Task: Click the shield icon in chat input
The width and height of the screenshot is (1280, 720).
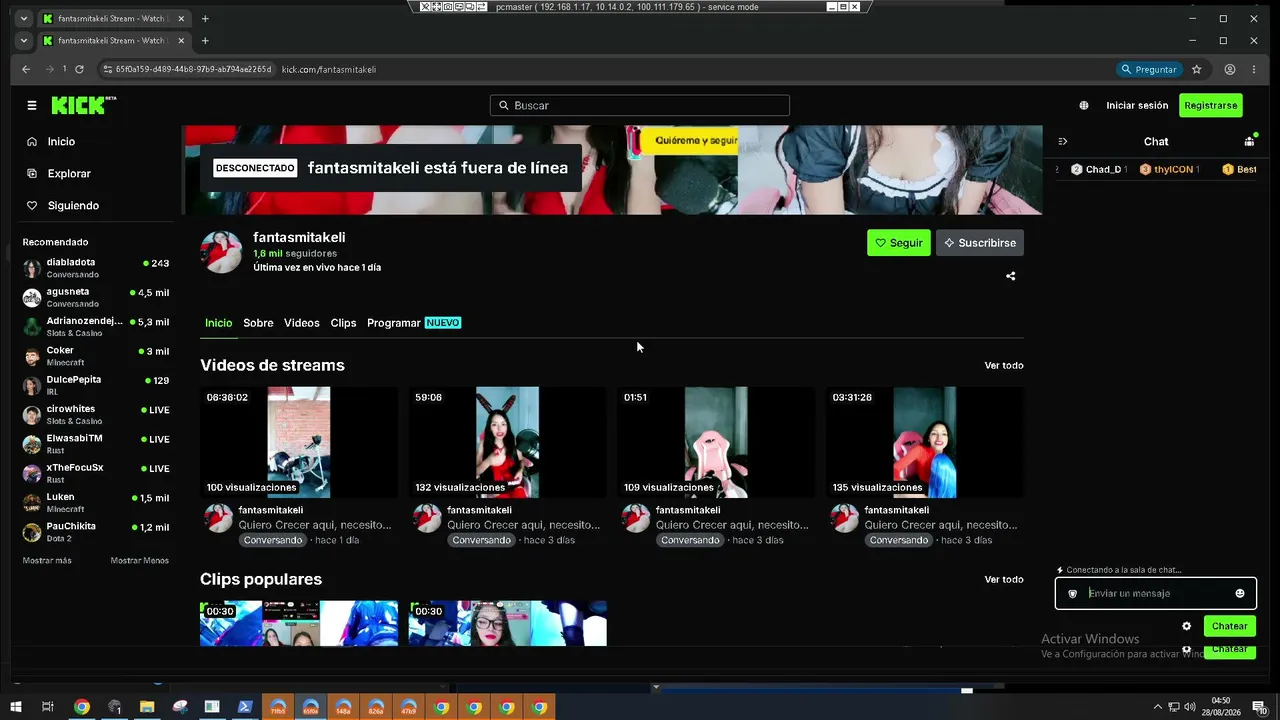Action: pos(1073,594)
